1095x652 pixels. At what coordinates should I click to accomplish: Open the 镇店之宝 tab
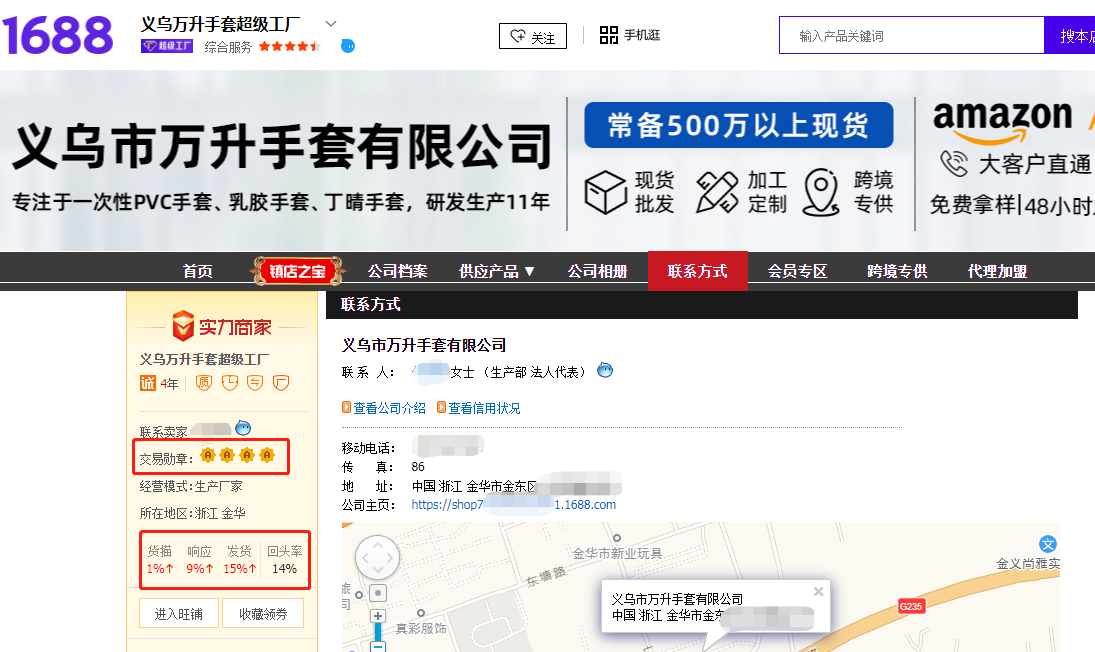click(297, 272)
